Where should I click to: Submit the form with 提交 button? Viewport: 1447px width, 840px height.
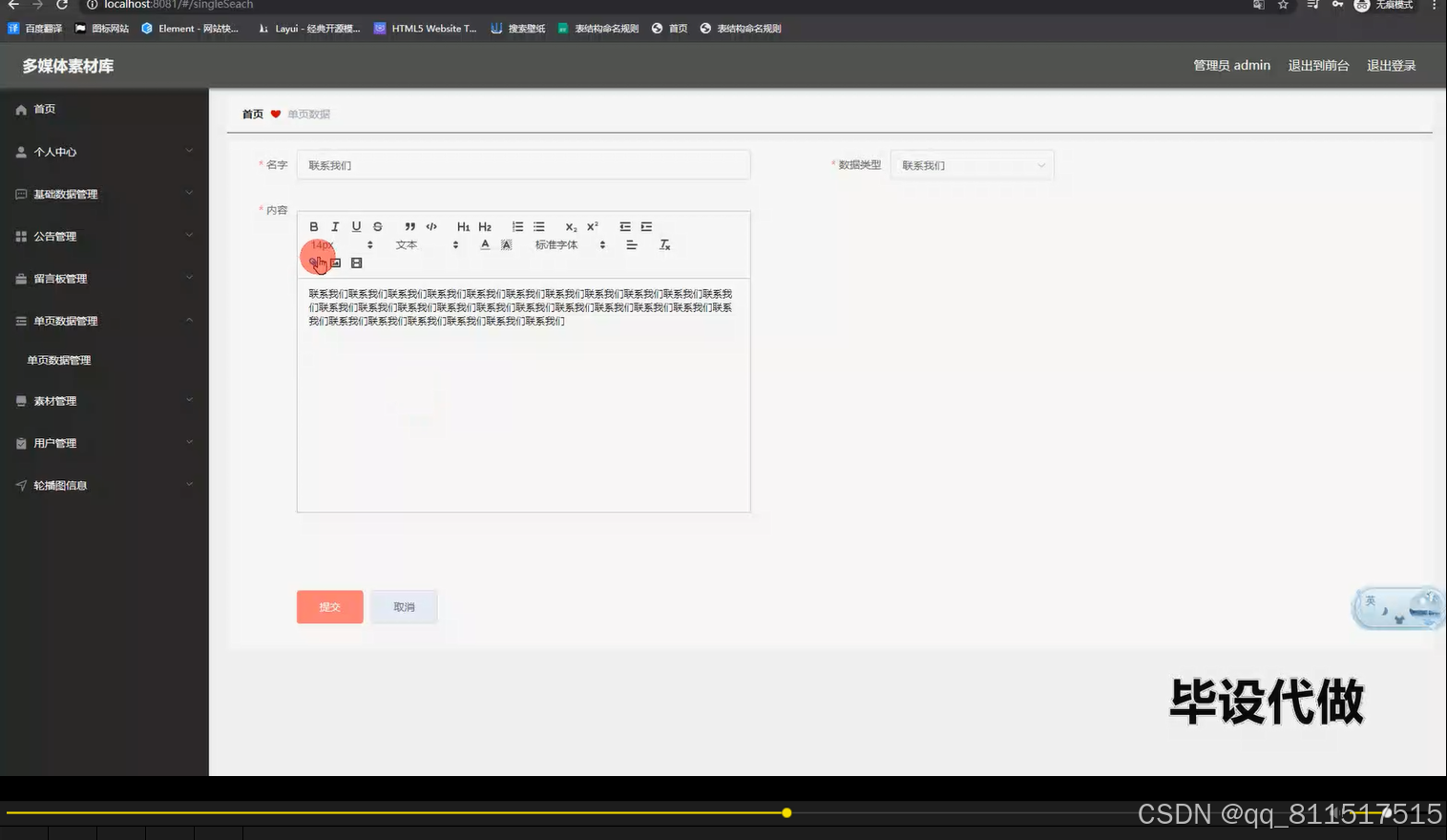pos(329,606)
